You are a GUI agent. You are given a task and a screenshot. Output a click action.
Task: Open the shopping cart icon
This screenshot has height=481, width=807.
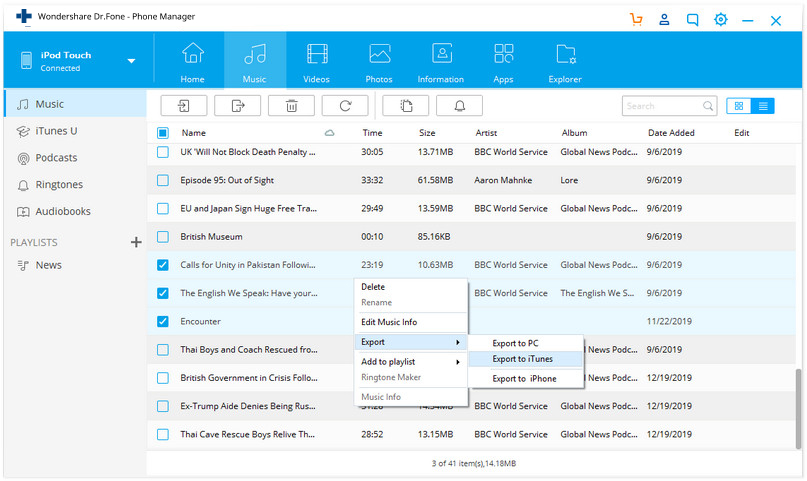pos(636,20)
